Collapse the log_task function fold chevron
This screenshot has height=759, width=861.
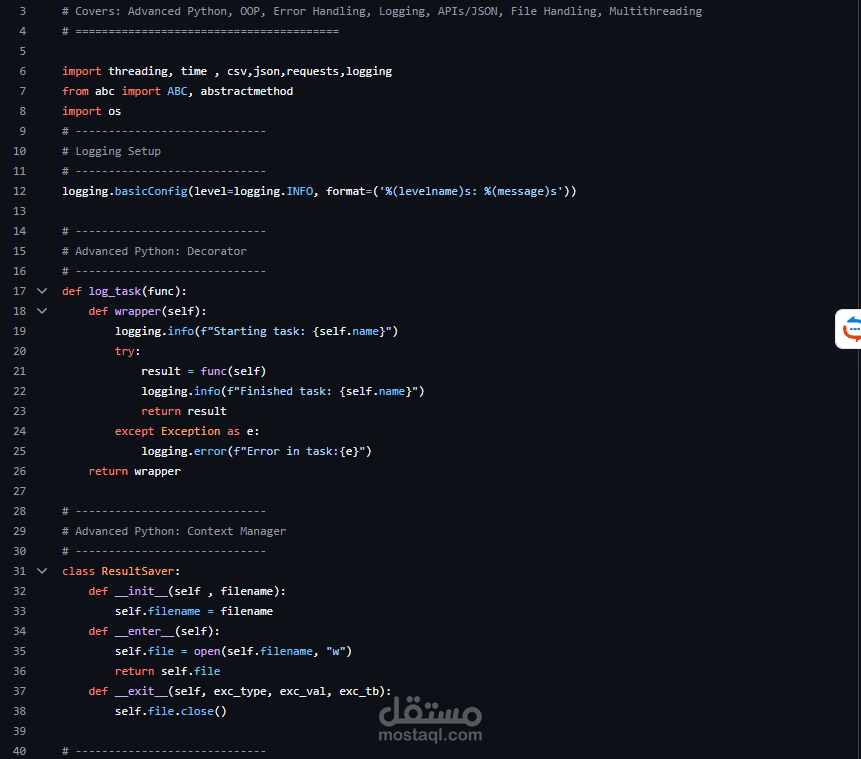point(42,291)
